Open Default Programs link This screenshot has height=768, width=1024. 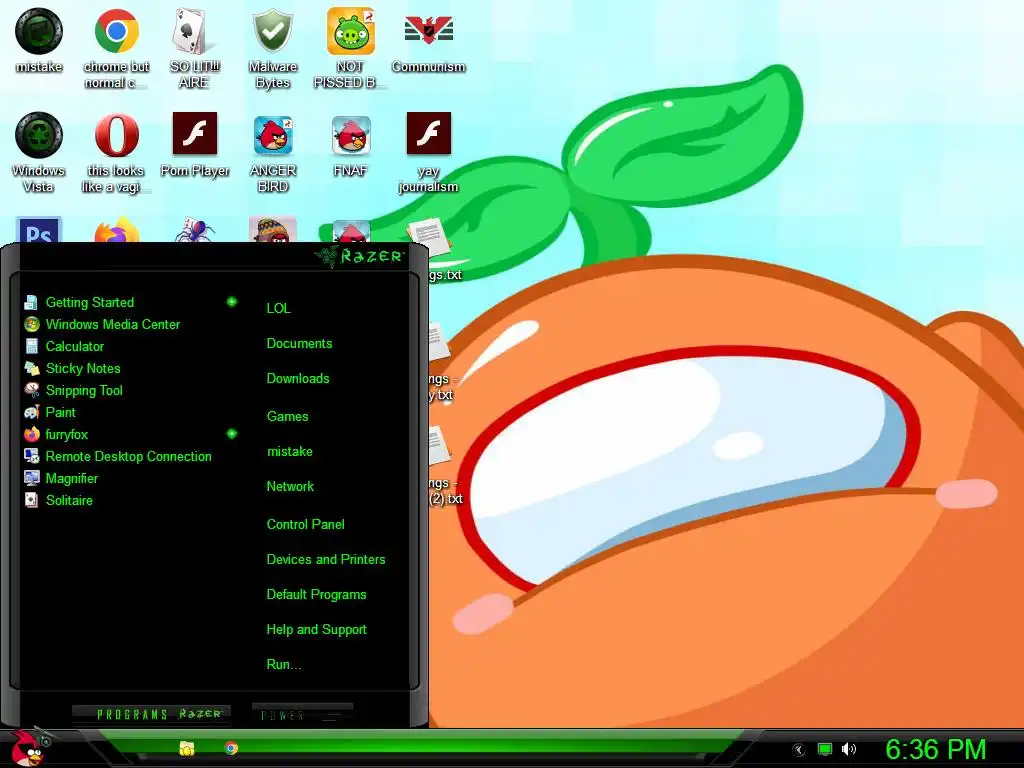316,595
